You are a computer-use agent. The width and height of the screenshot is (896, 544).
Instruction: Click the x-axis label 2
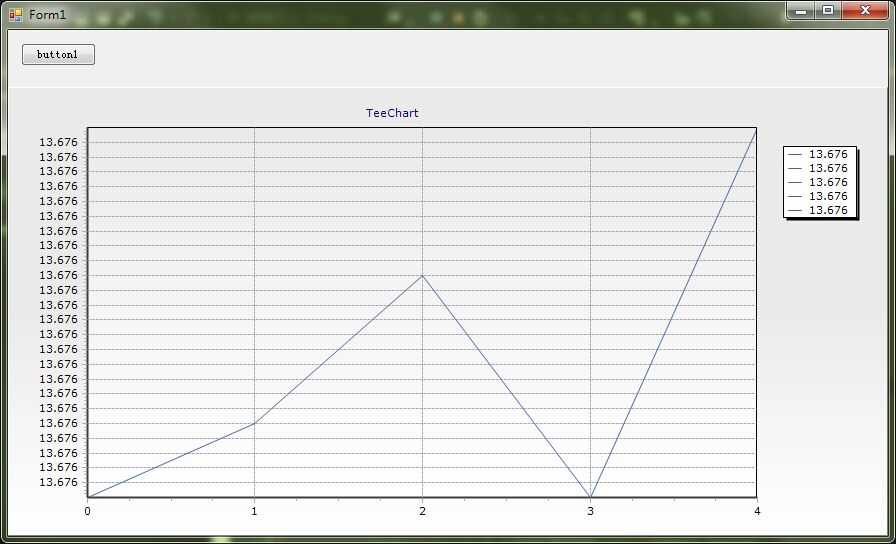click(422, 511)
